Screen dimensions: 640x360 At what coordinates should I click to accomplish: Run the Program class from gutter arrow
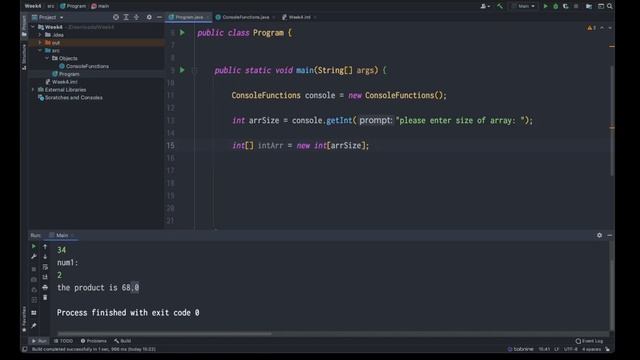point(182,33)
